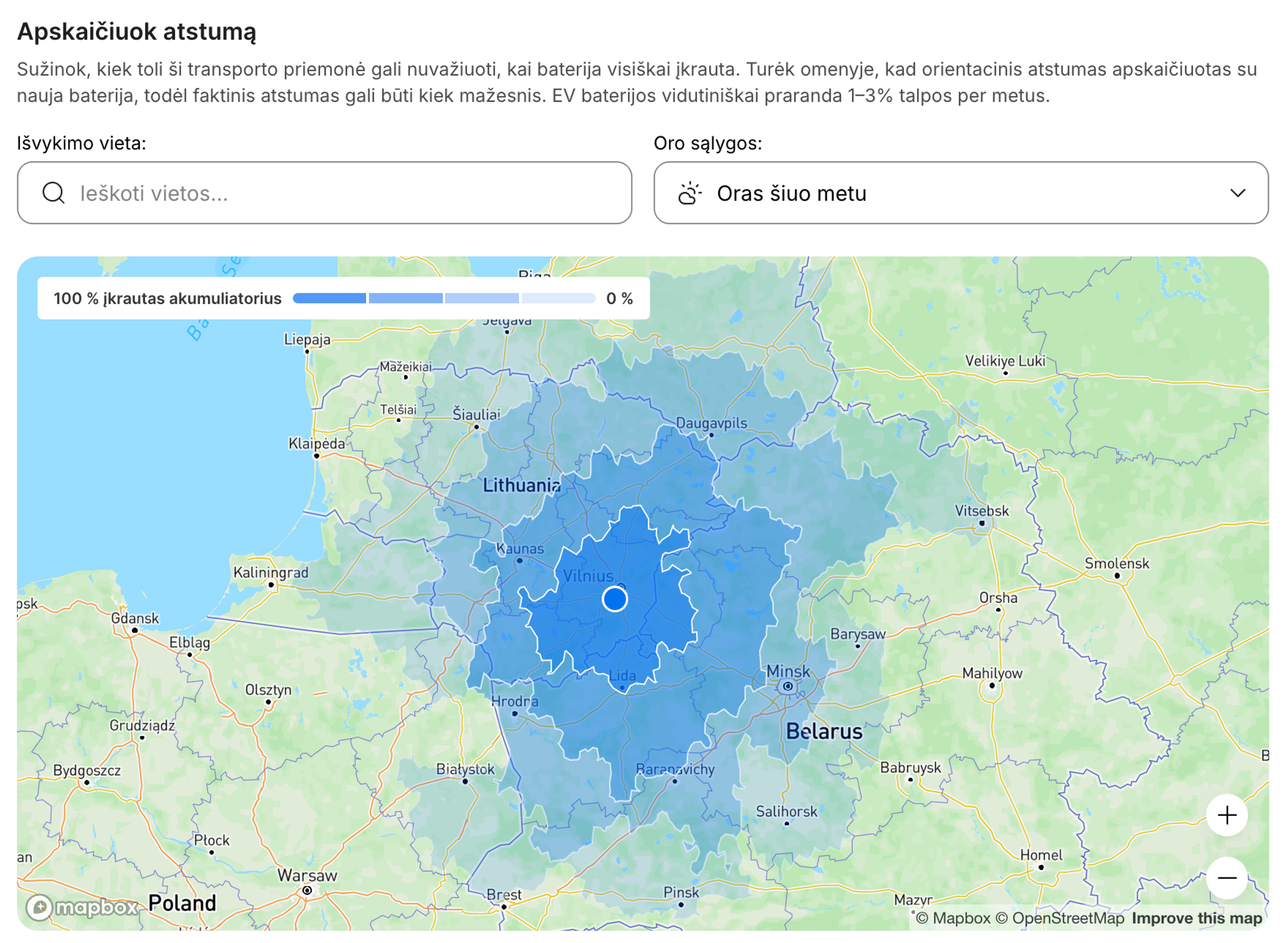This screenshot has height=943, width=1288.
Task: Click the "Salihorsk" city label
Action: click(787, 811)
